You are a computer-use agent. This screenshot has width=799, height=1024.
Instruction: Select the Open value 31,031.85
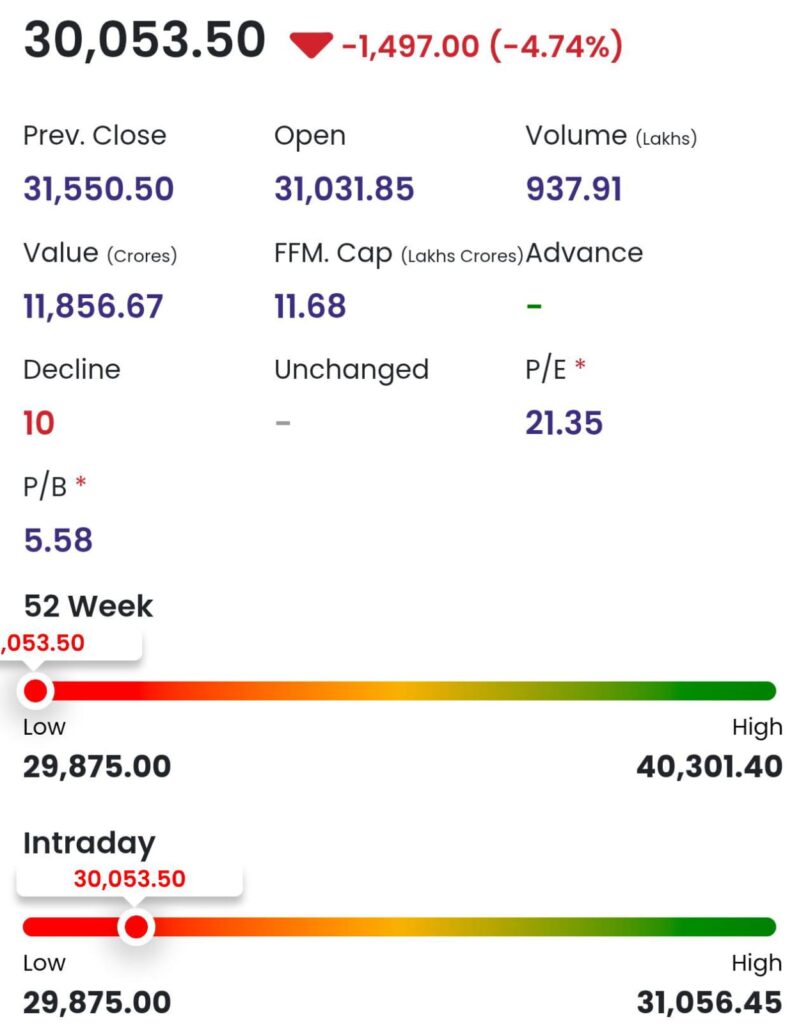[x=344, y=188]
